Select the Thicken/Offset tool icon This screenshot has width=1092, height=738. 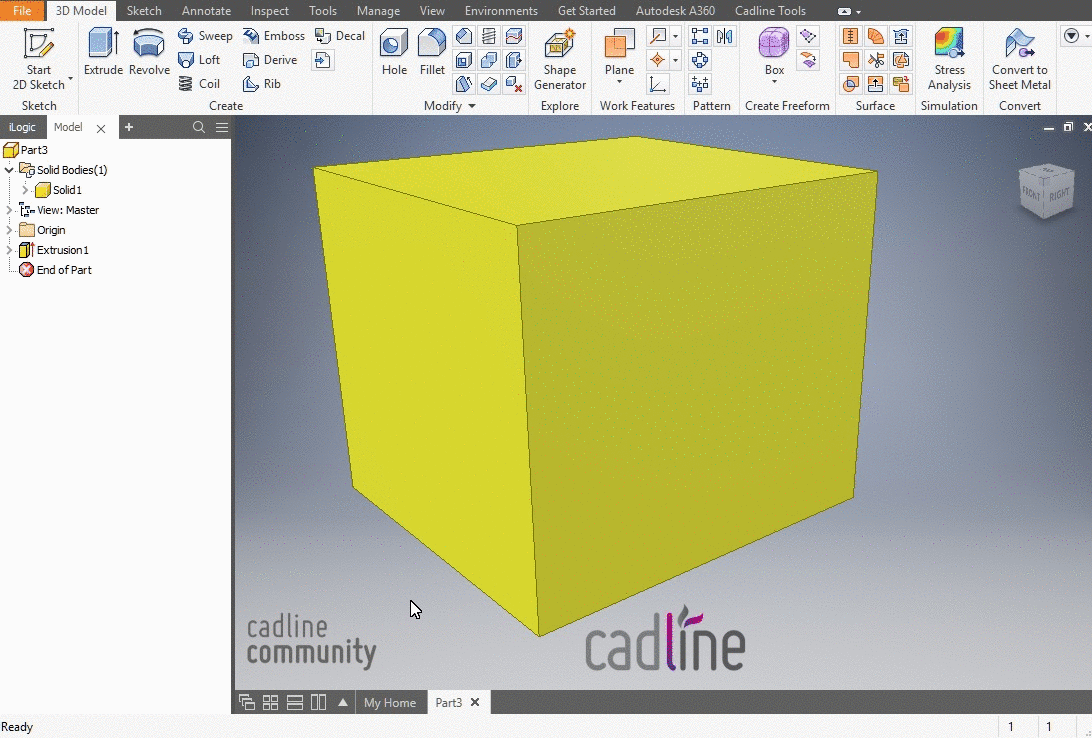click(x=489, y=84)
